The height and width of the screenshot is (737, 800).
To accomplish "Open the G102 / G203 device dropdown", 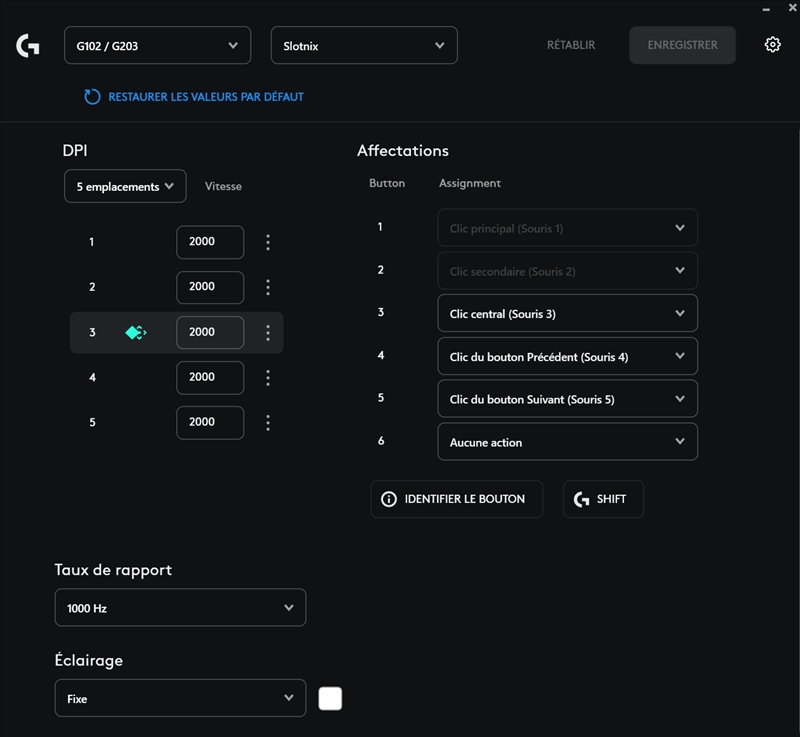I will tap(158, 45).
